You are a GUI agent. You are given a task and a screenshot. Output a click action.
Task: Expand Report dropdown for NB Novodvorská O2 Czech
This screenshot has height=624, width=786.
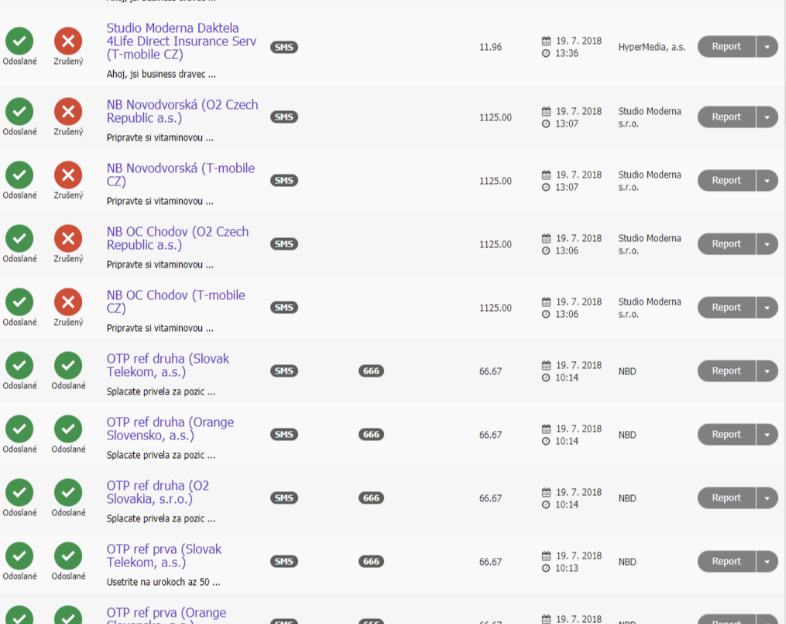tap(767, 117)
